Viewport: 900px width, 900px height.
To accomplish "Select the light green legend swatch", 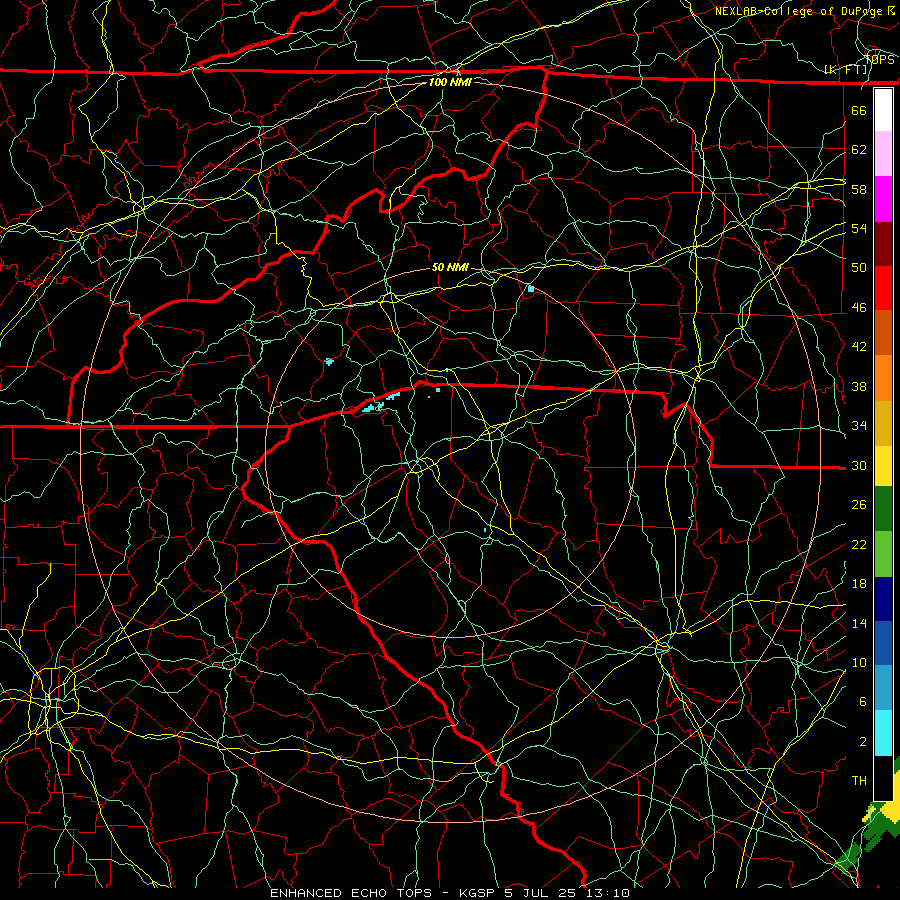I will (883, 554).
